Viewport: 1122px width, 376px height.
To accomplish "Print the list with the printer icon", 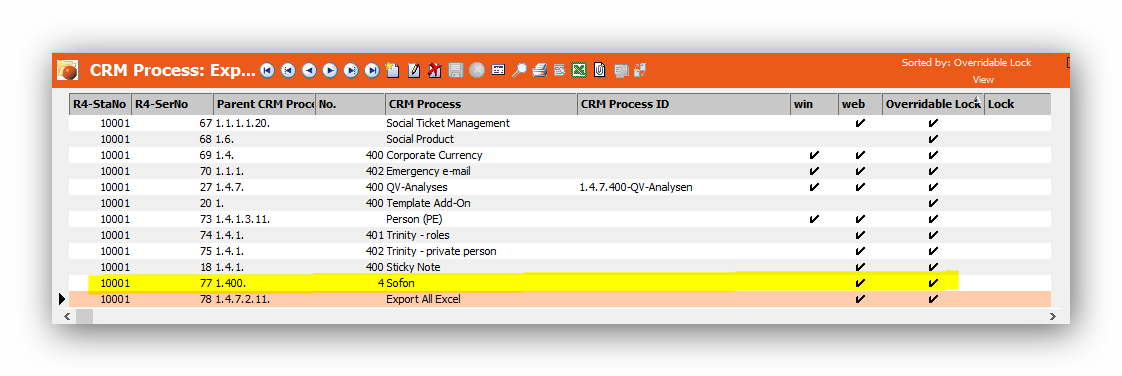I will tap(540, 70).
